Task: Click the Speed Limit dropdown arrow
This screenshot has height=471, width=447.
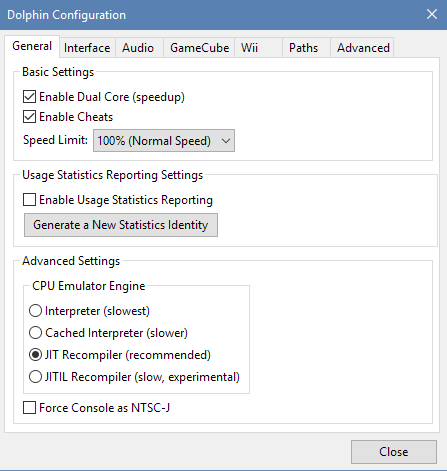Action: (226, 141)
